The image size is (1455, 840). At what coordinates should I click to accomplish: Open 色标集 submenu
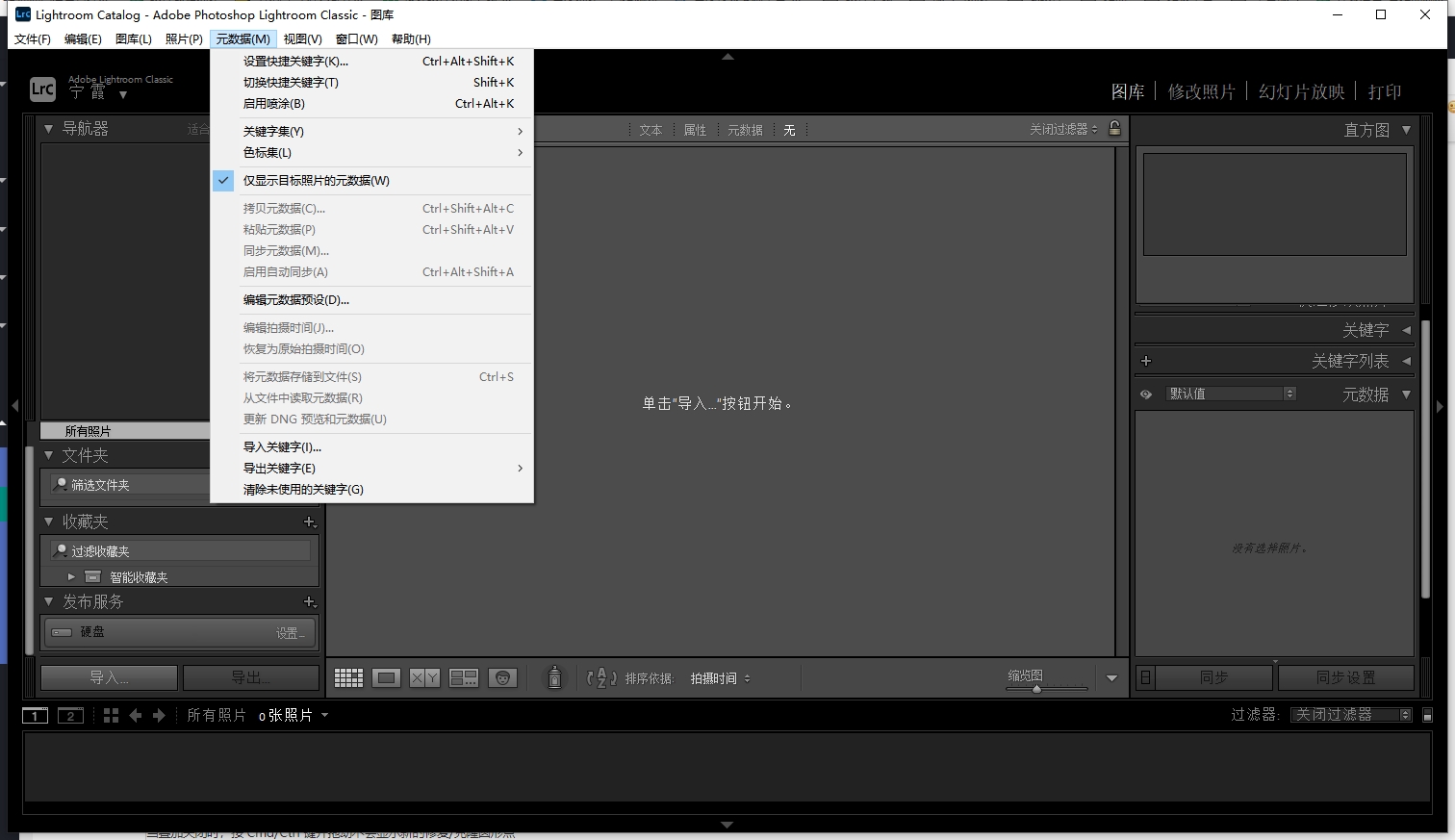pos(371,152)
